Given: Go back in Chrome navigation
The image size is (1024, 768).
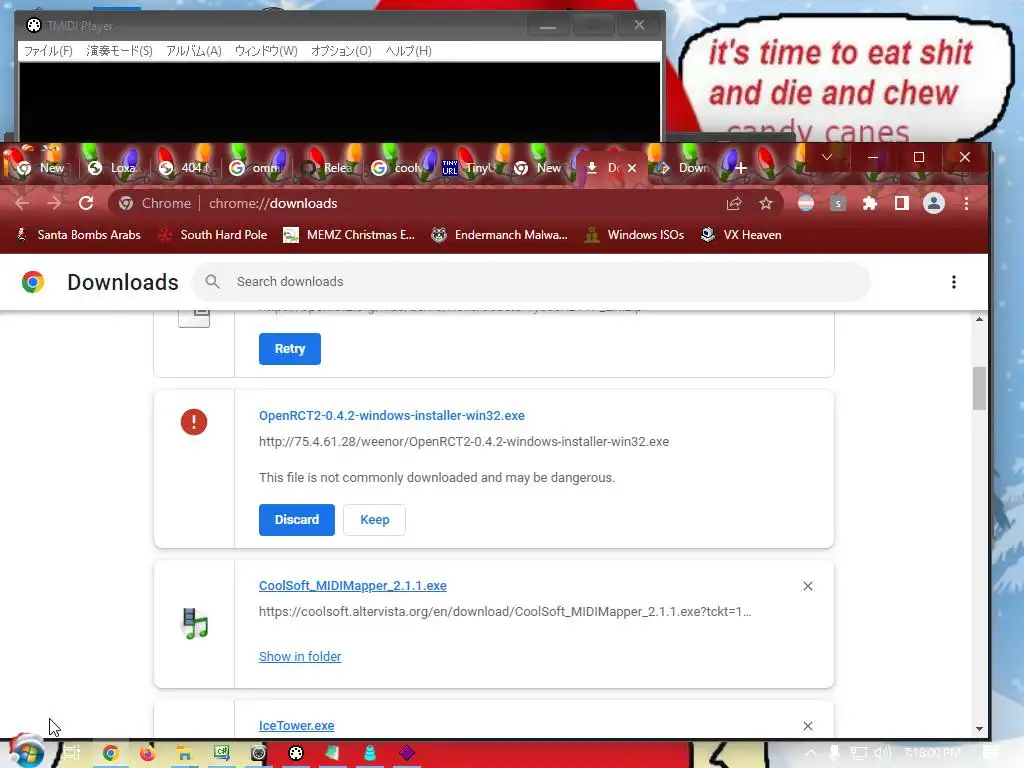Looking at the screenshot, I should pos(22,203).
